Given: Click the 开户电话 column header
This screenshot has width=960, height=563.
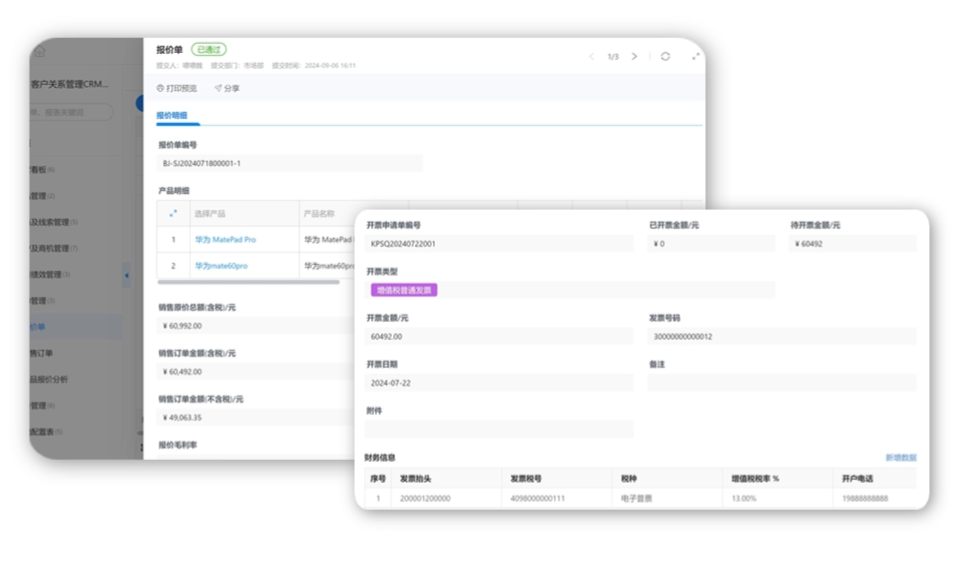Looking at the screenshot, I should click(857, 479).
